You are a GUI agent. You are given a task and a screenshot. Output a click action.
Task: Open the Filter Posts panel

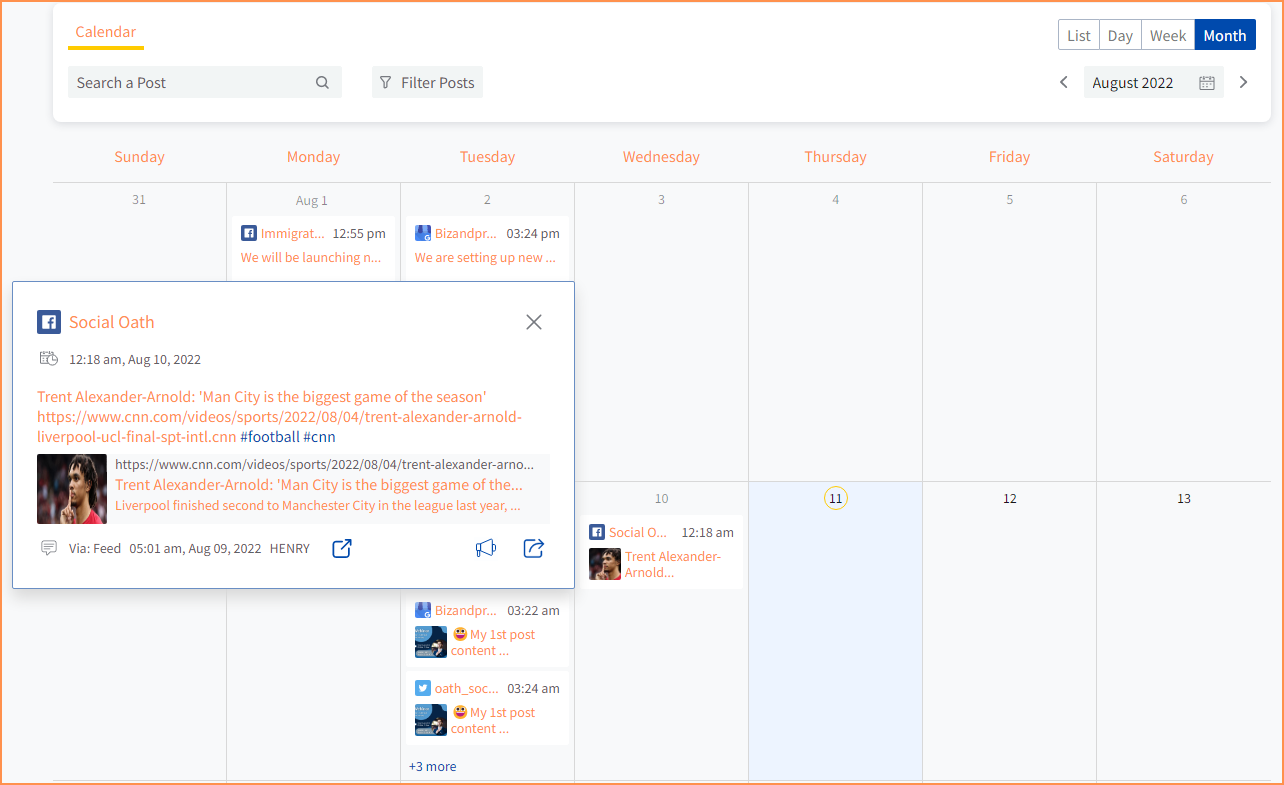(x=427, y=82)
